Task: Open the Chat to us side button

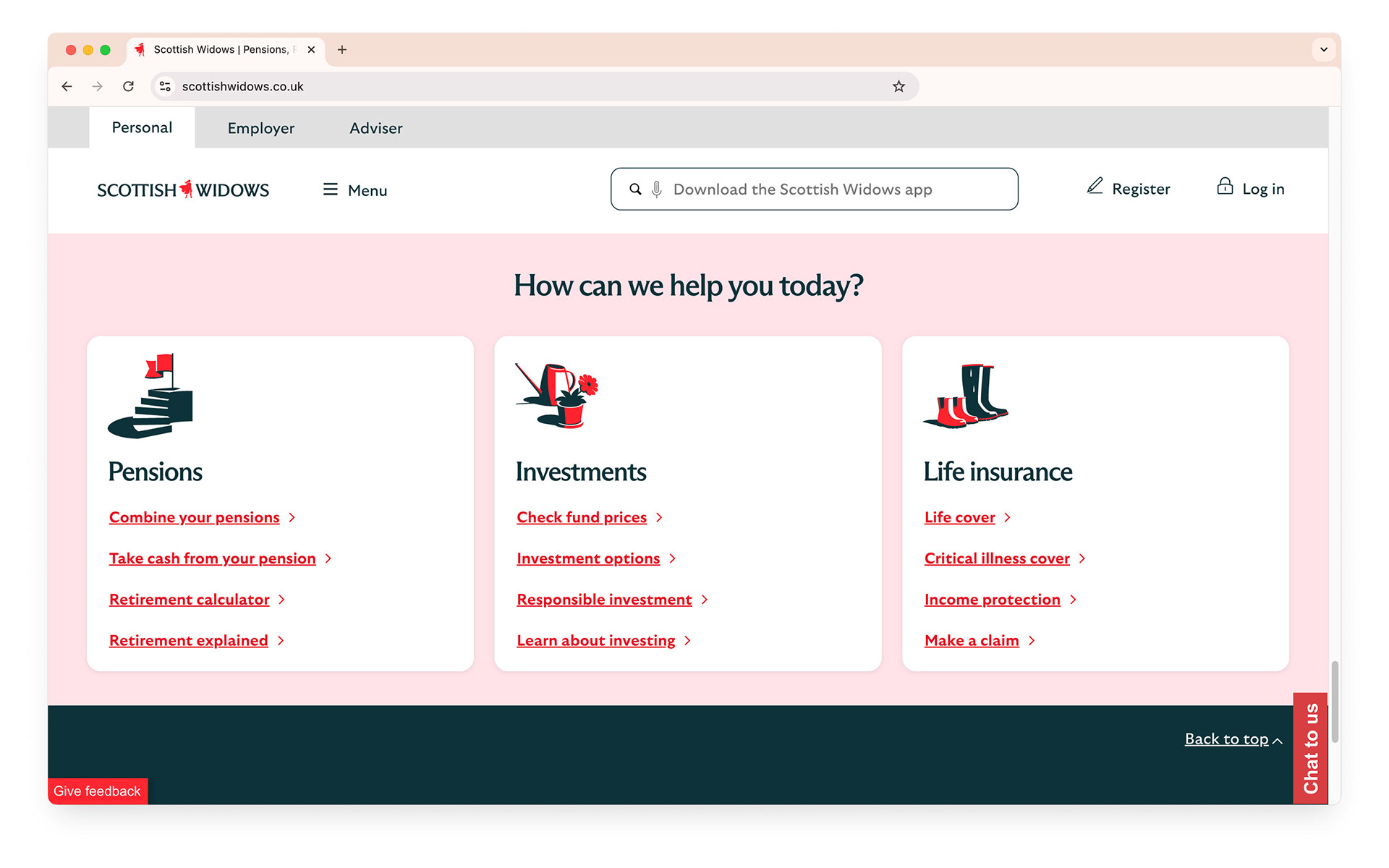Action: (x=1310, y=748)
